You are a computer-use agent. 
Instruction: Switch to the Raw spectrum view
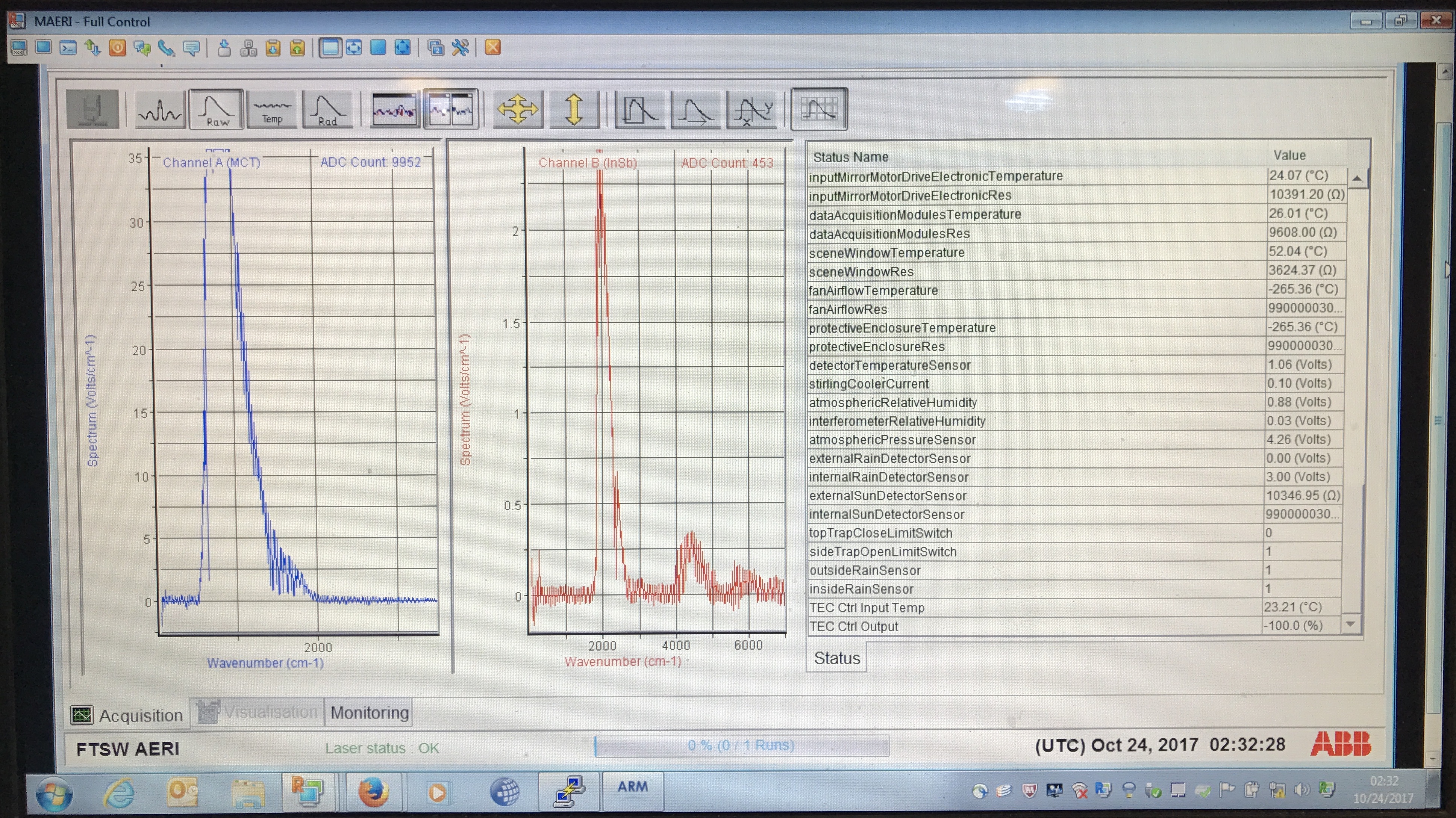217,109
